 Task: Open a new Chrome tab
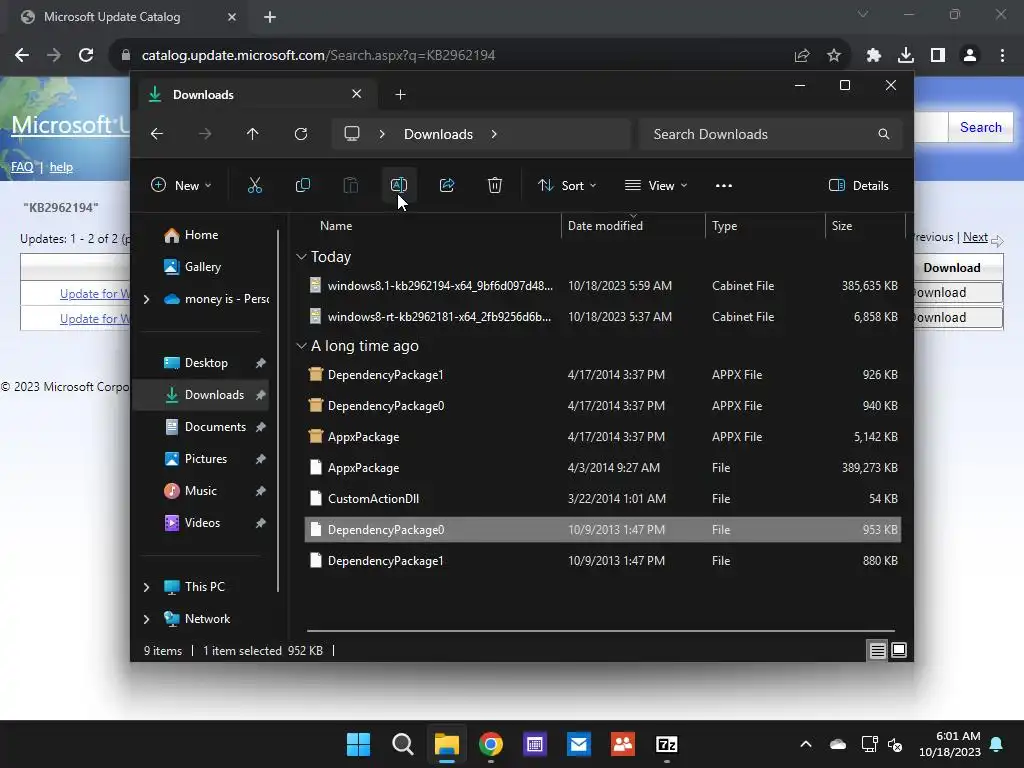pos(270,17)
